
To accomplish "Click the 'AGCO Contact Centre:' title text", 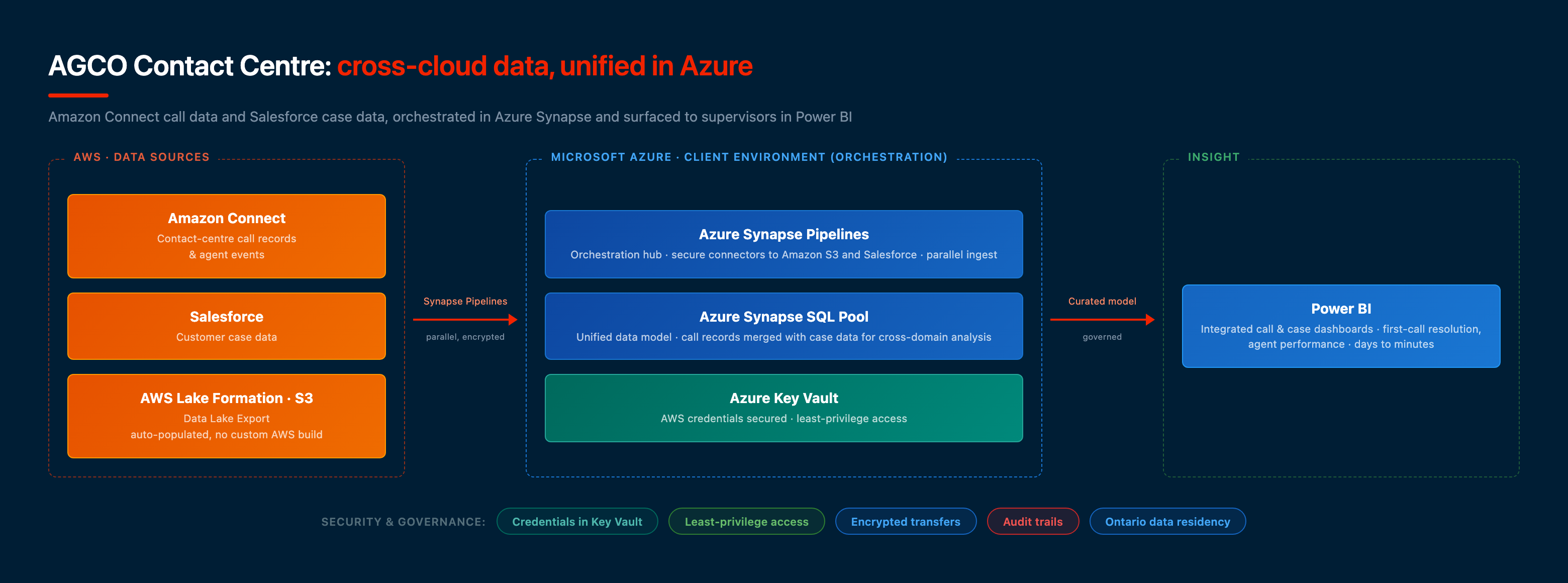I will [189, 66].
